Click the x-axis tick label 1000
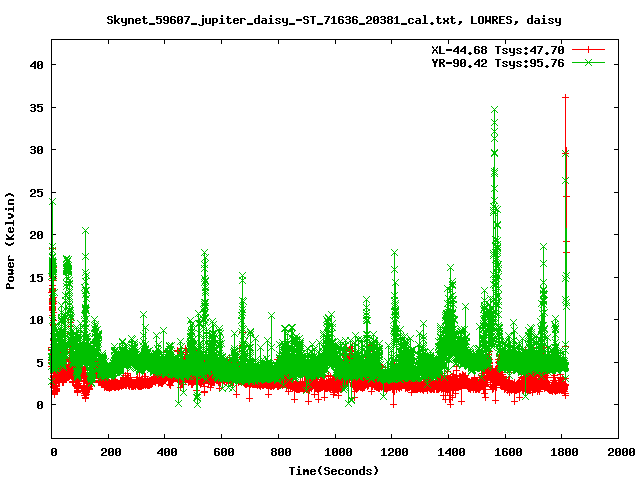Viewport: 640px width, 480px height. tap(338, 452)
